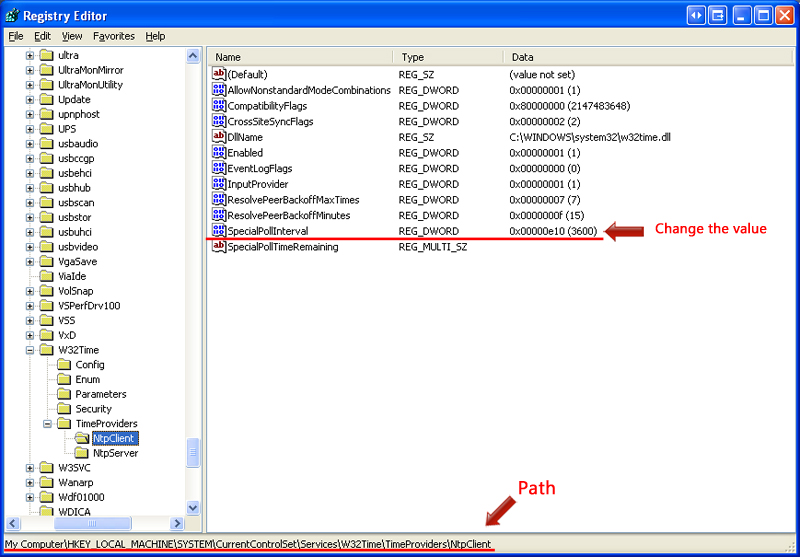Image resolution: width=800 pixels, height=557 pixels.
Task: Expand the VolSnap key
Action: [x=30, y=291]
